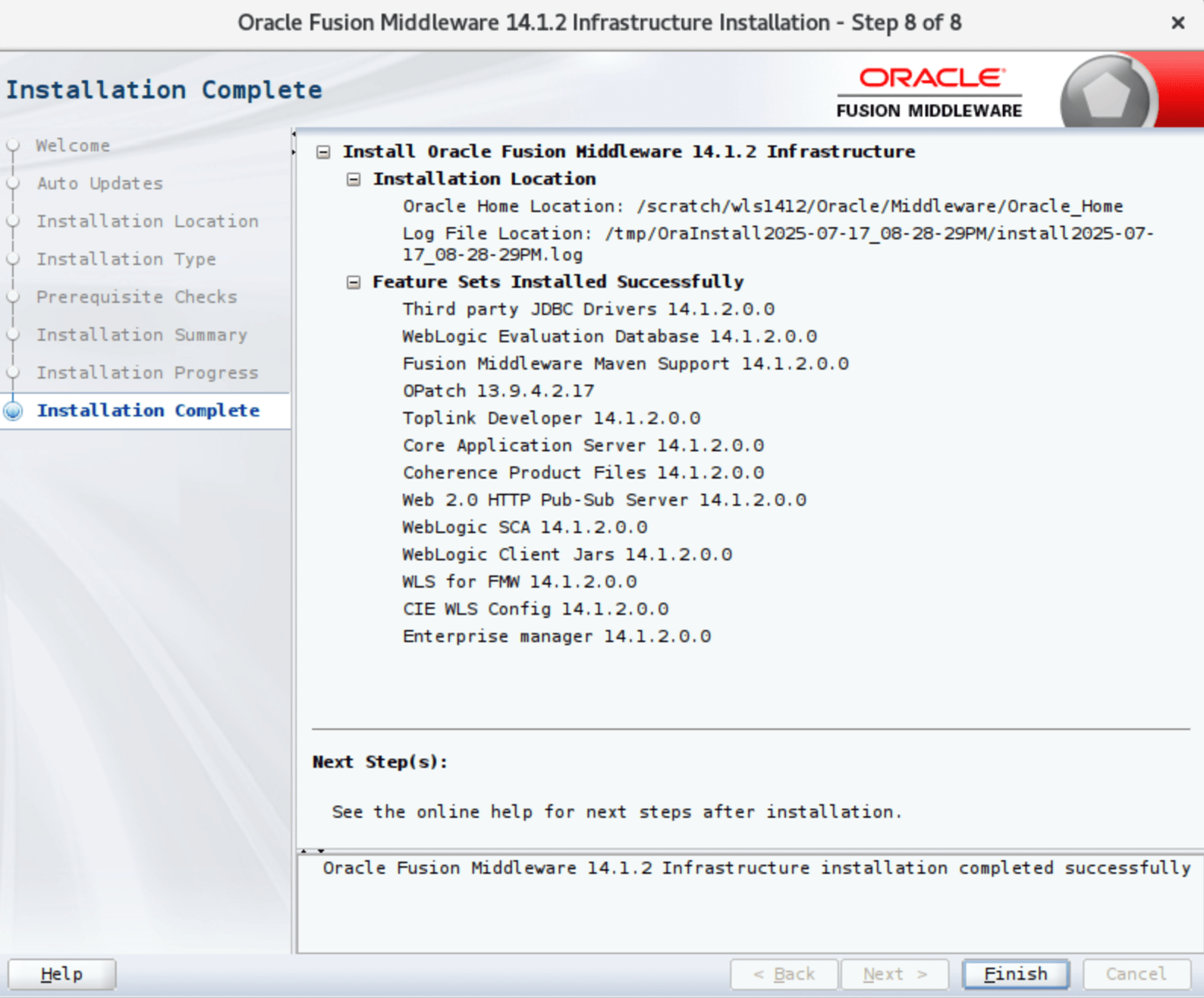Select the Installation Complete step
Viewport: 1204px width, 998px height.
click(148, 411)
